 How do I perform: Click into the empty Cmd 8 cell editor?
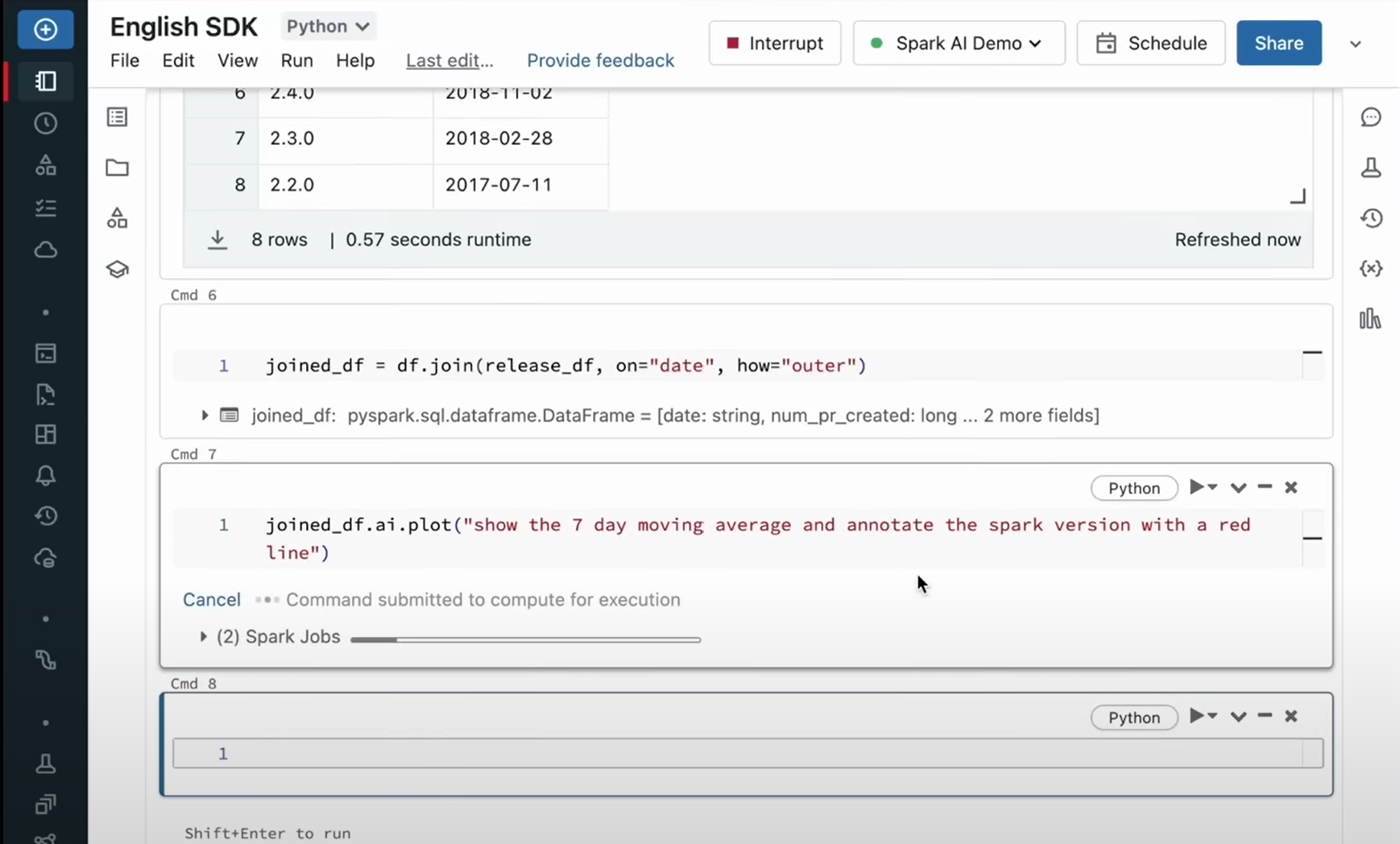click(725, 754)
